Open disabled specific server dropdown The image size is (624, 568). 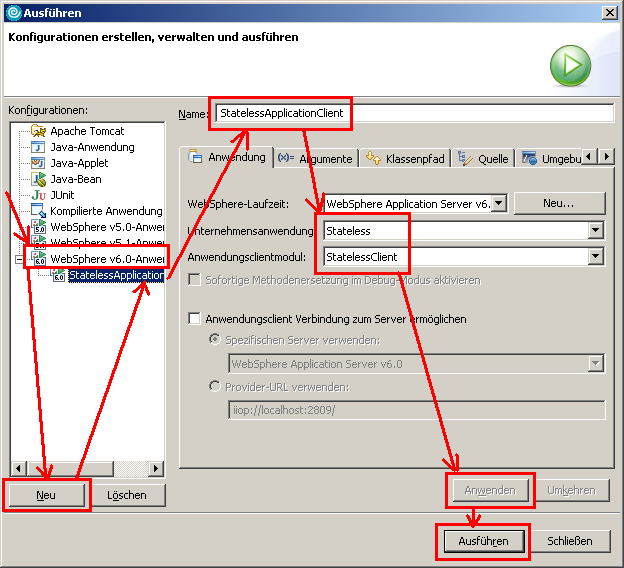tap(595, 363)
